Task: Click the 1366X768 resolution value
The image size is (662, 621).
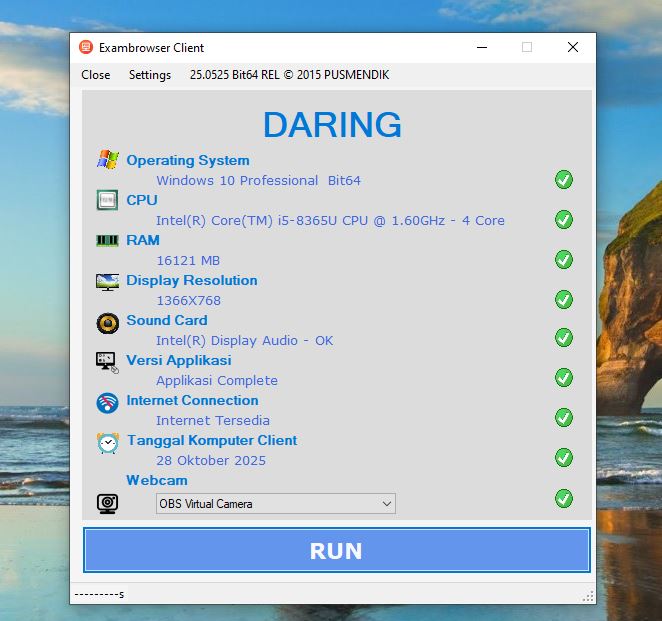Action: [189, 301]
